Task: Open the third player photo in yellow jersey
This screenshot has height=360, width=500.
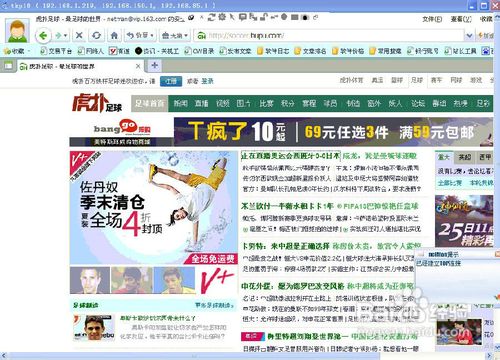Action: pyautogui.click(x=175, y=280)
